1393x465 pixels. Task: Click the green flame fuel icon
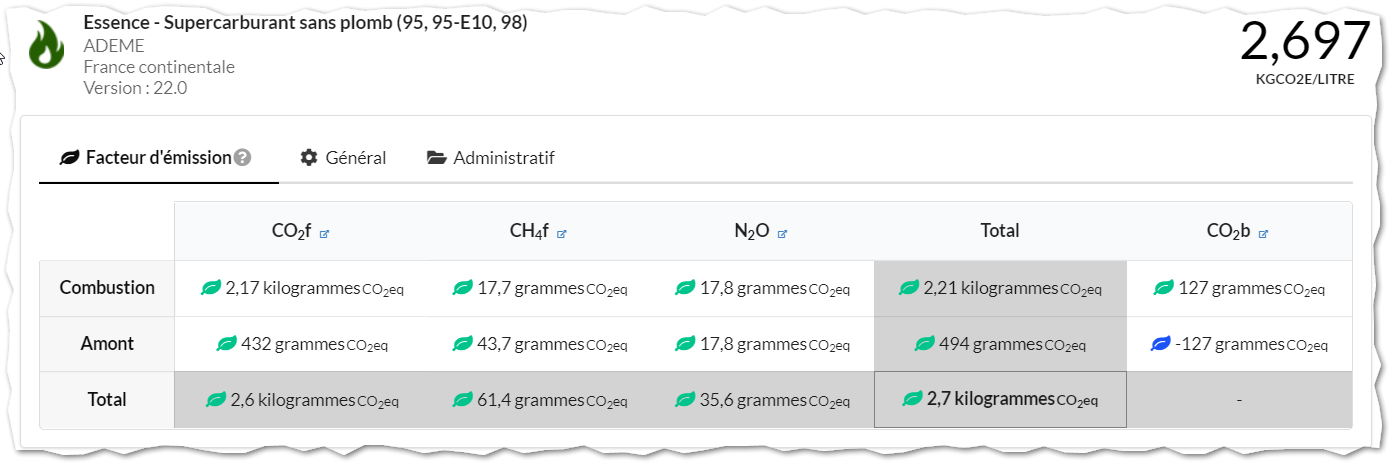[47, 45]
